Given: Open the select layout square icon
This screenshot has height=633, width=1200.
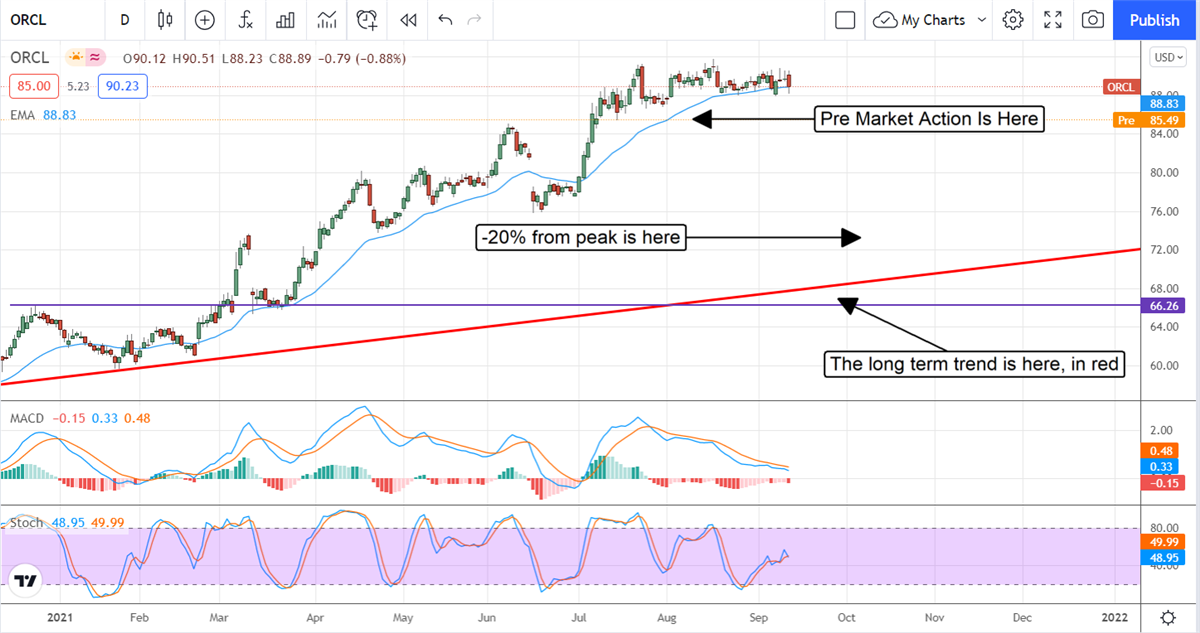Looking at the screenshot, I should (845, 20).
